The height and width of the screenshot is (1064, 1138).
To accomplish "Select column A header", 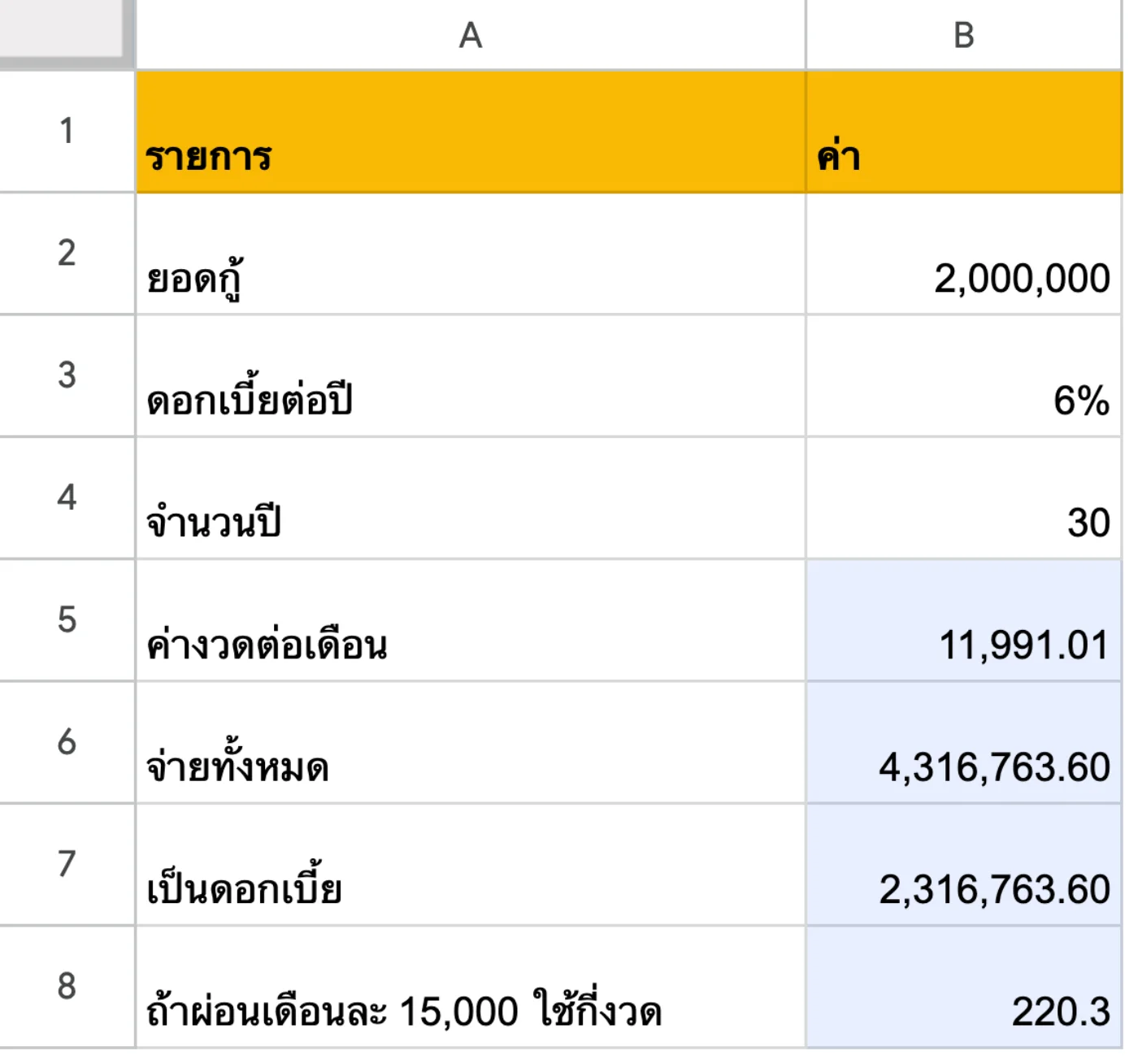I will 471,35.
